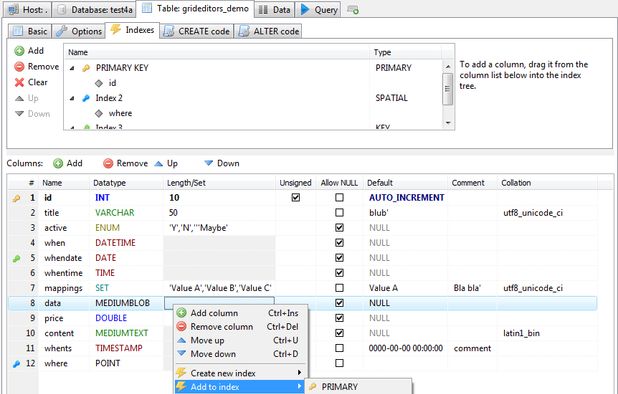This screenshot has height=394, width=618.
Task: Toggle Allow NULL for id column
Action: [x=339, y=197]
